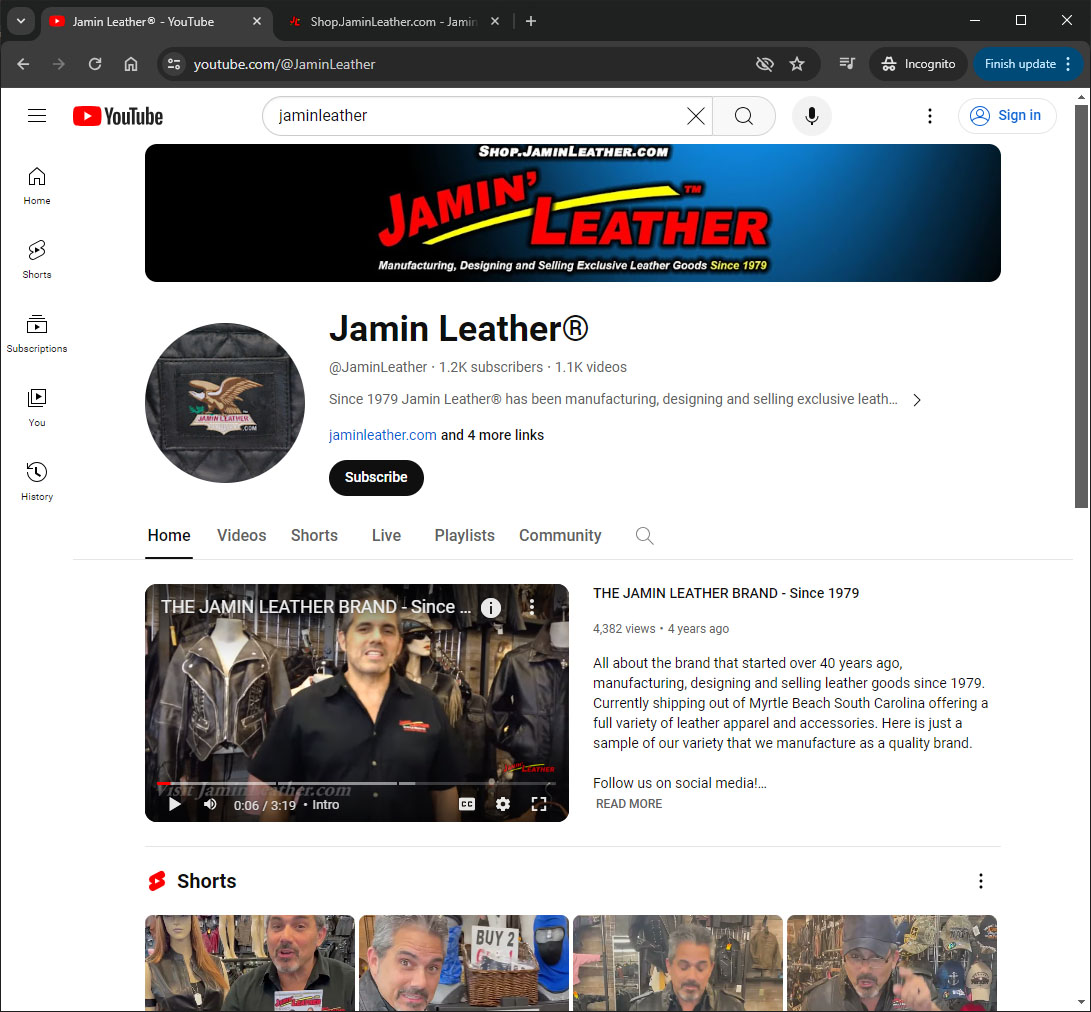The image size is (1091, 1012).
Task: Close the ShopJaminLeather.com tab
Action: coord(495,22)
